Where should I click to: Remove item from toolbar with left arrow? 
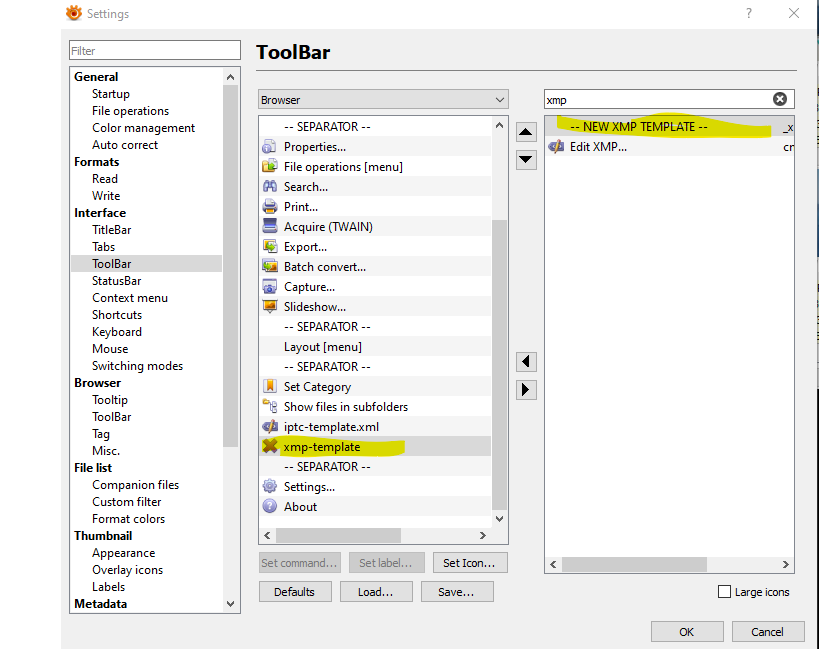526,361
